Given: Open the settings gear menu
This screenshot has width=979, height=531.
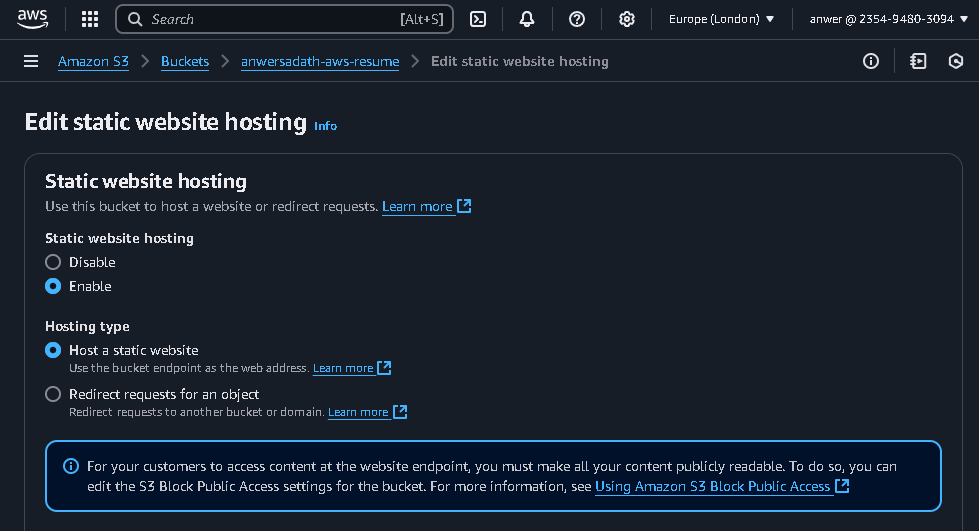Looking at the screenshot, I should click(627, 19).
